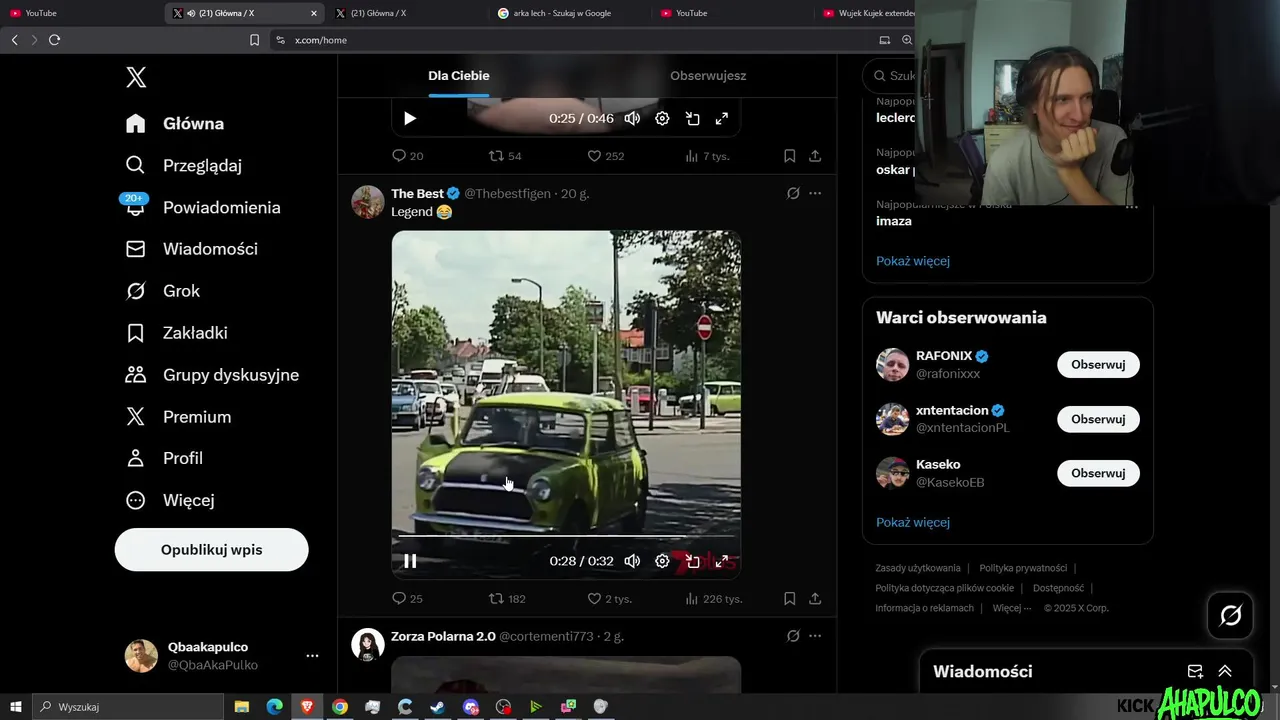This screenshot has height=720, width=1280.
Task: View stats of post with 7 tys. views
Action: tap(706, 156)
